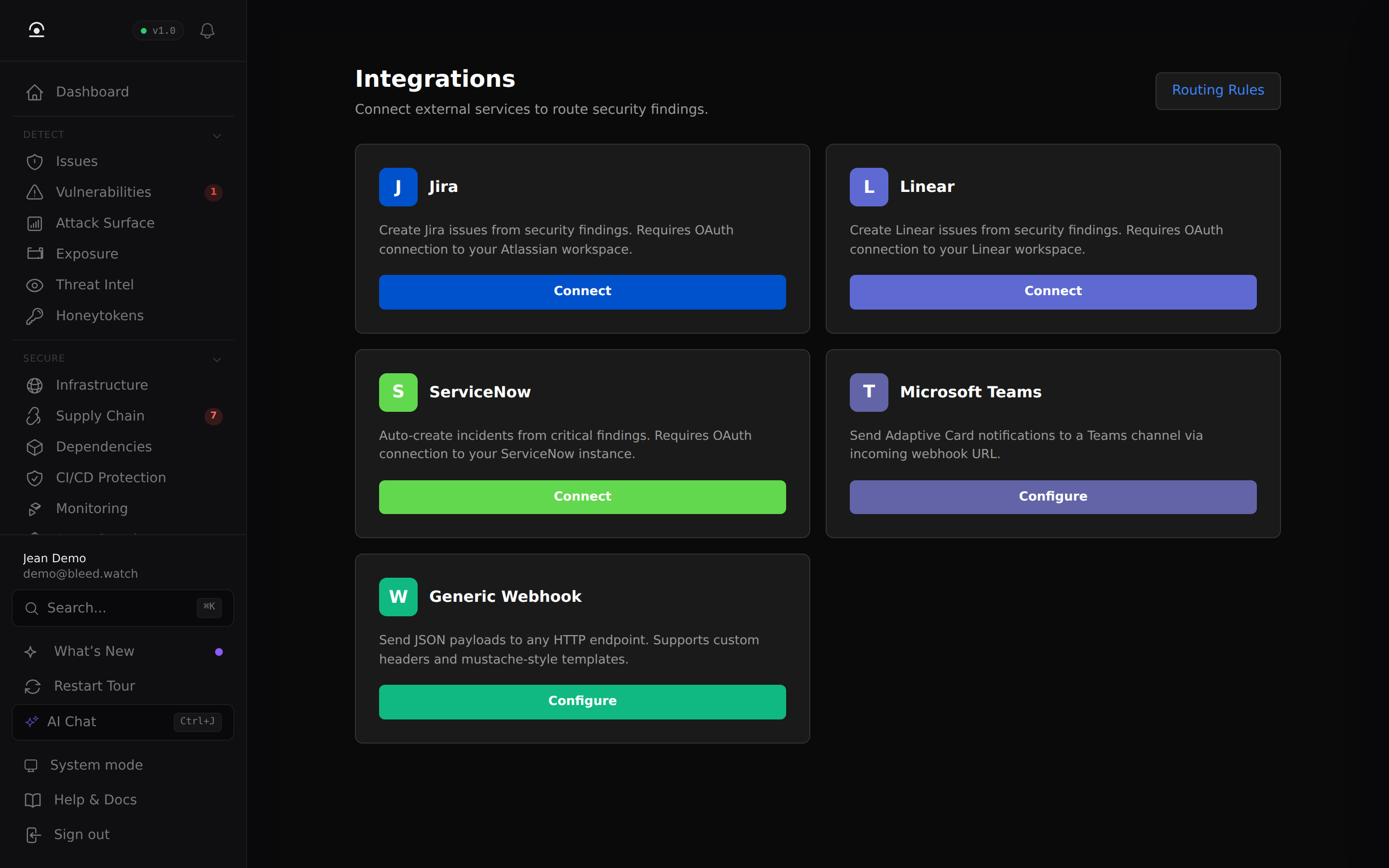
Task: Click the Linear L logo icon
Action: coord(869,187)
